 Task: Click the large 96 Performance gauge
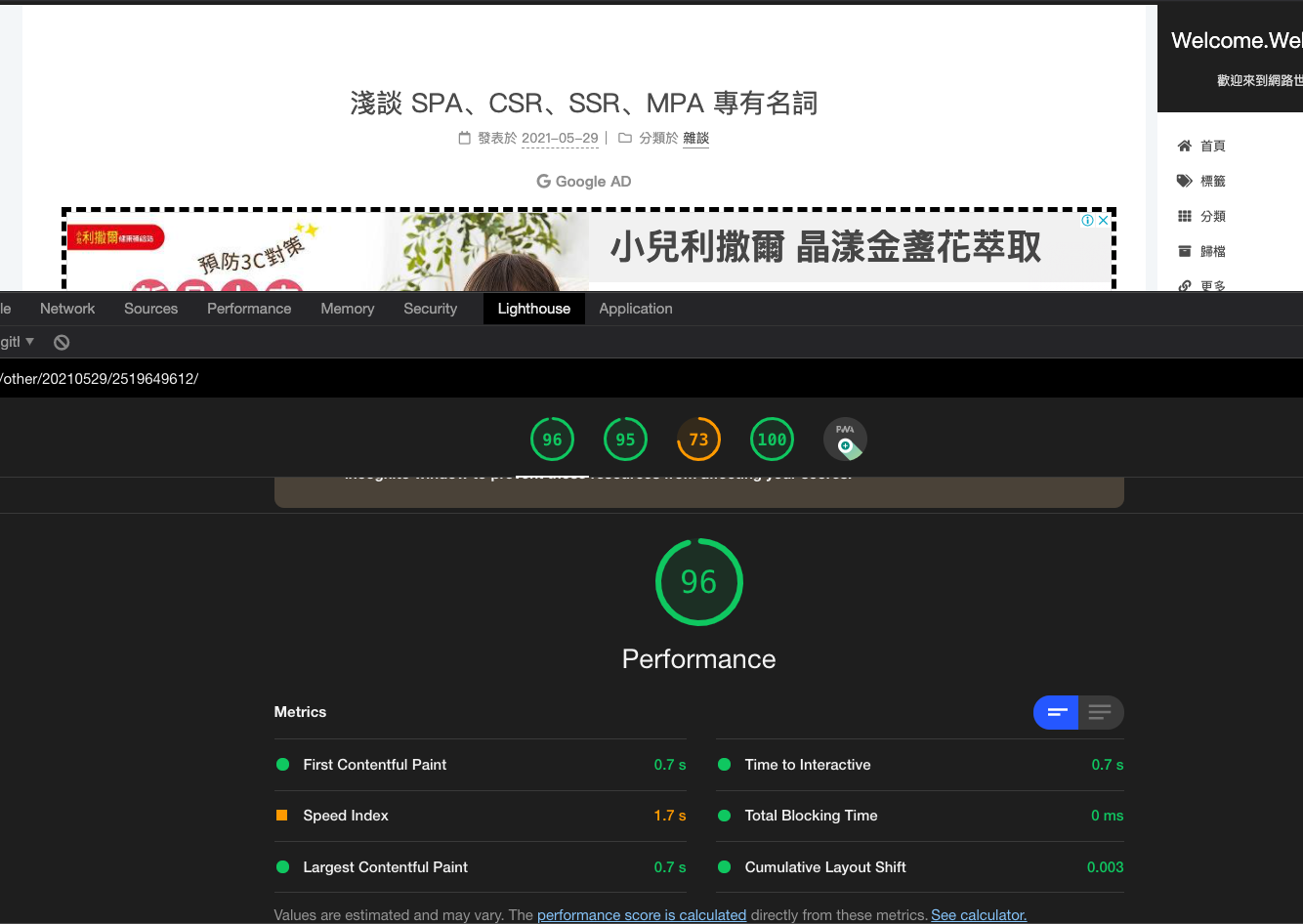[699, 582]
